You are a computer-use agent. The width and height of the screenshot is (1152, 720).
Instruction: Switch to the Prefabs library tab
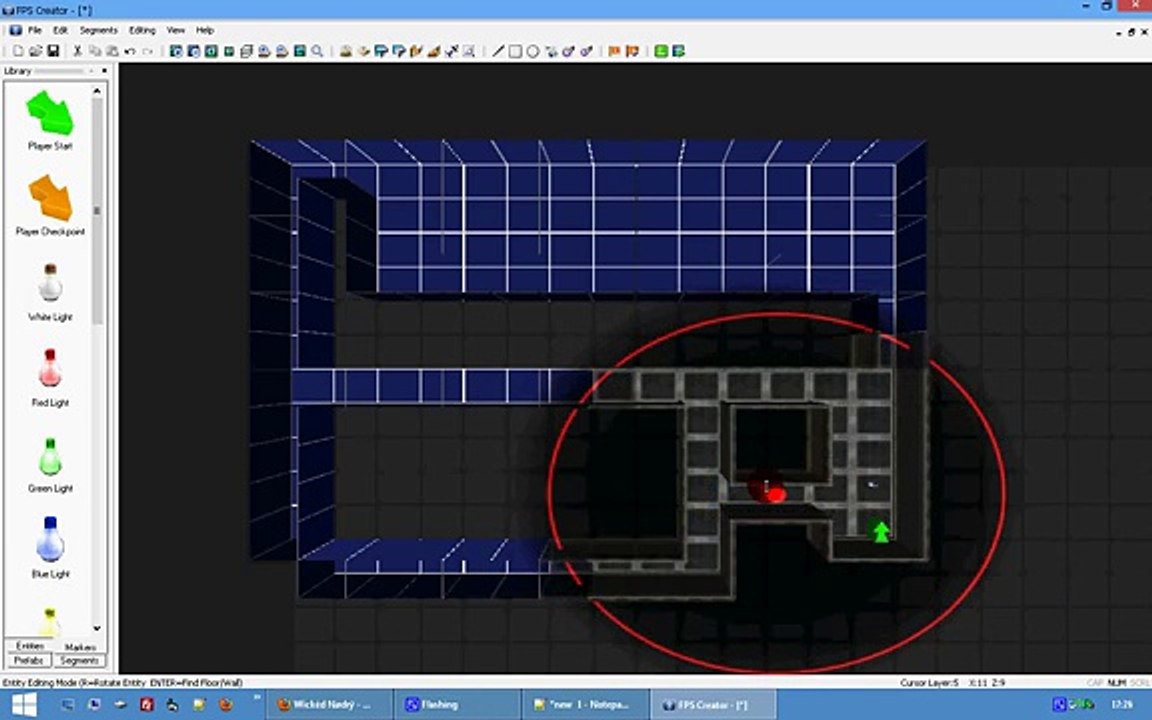tap(29, 660)
